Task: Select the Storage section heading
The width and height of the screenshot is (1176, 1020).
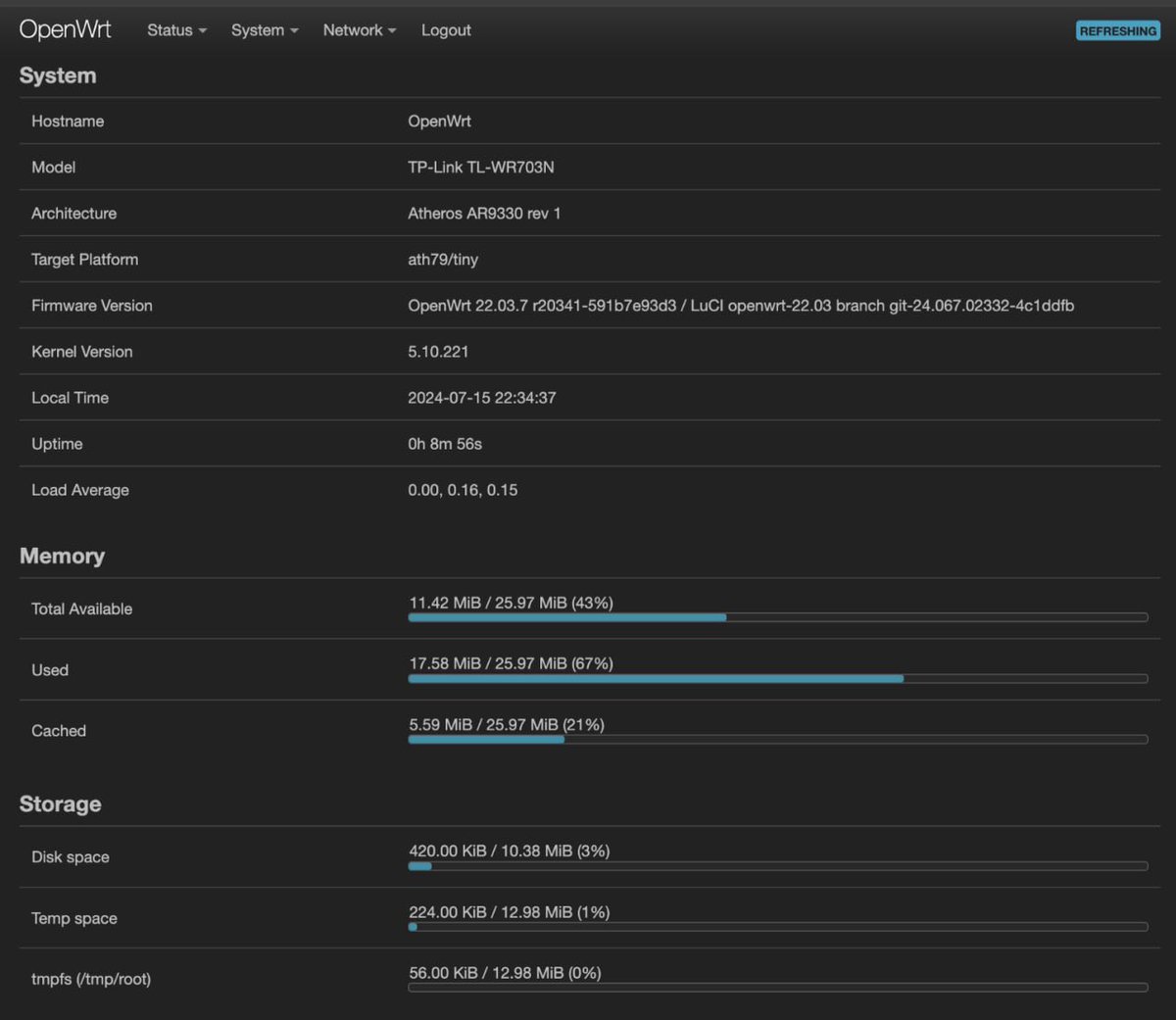Action: tap(60, 803)
